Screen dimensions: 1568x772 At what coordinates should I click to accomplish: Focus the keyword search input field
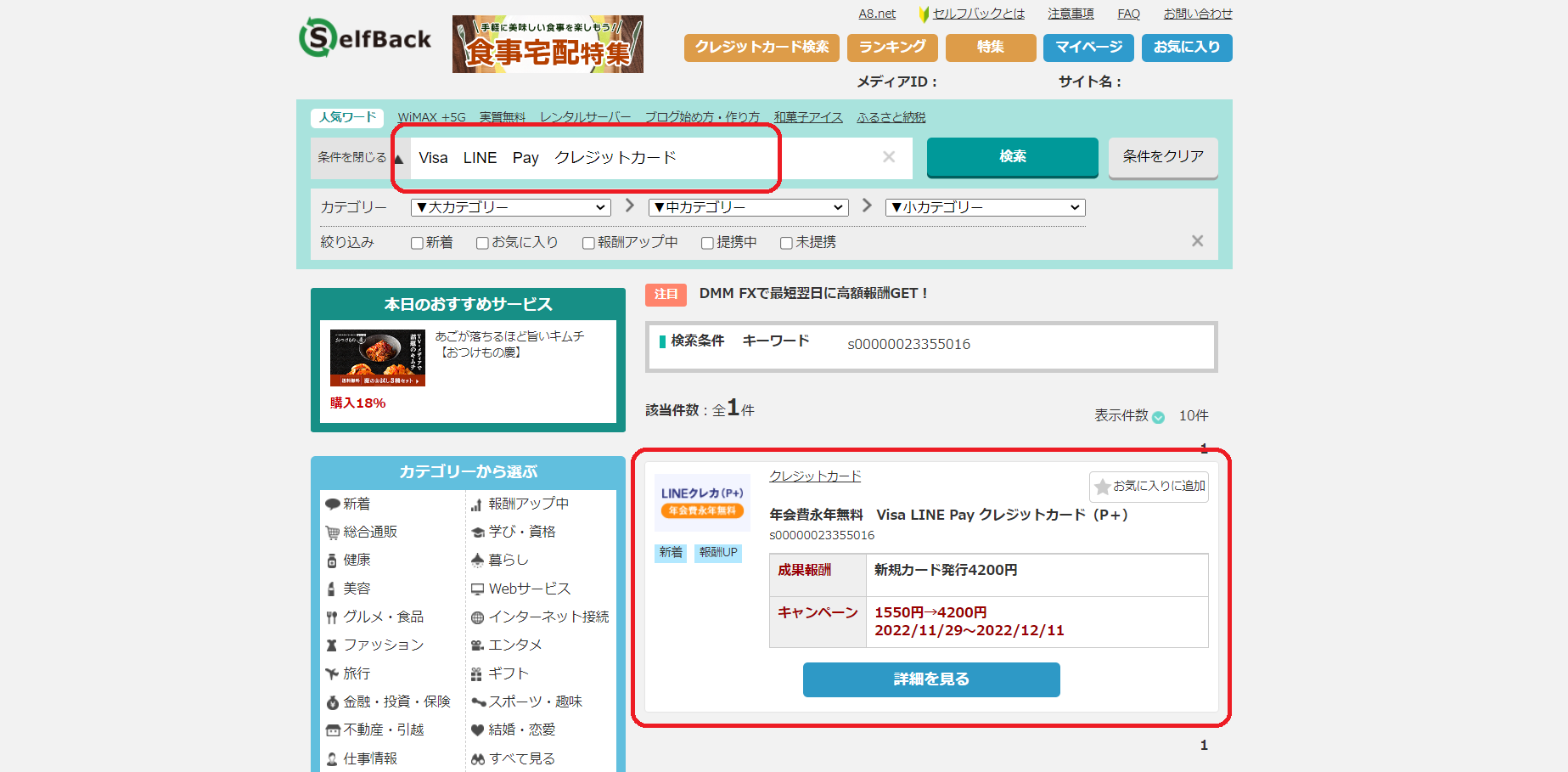click(661, 158)
